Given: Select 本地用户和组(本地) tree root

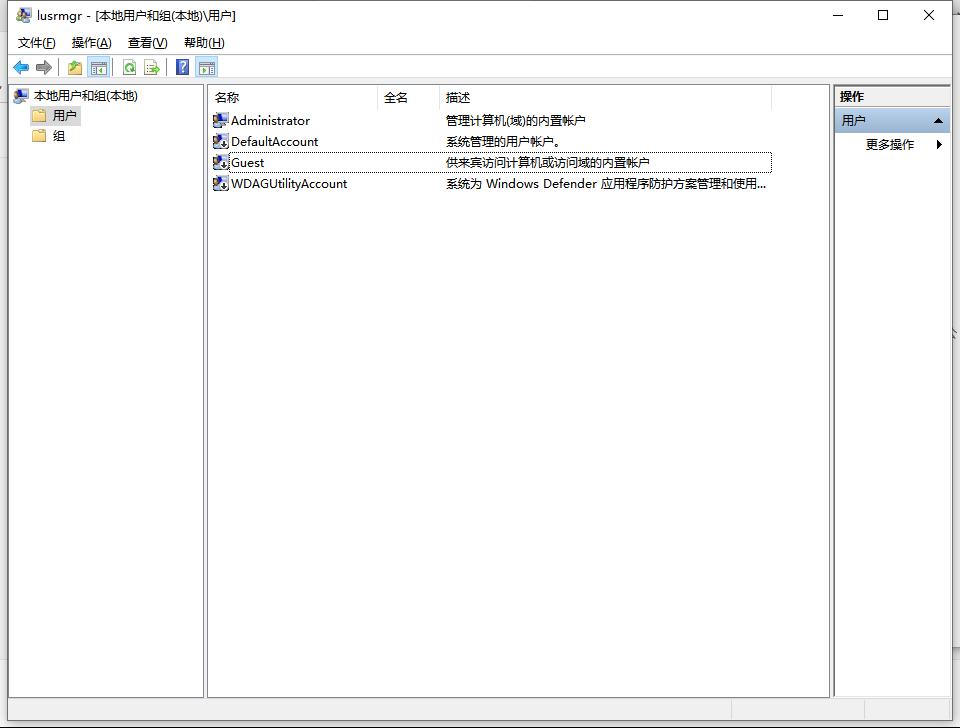Looking at the screenshot, I should tap(86, 96).
